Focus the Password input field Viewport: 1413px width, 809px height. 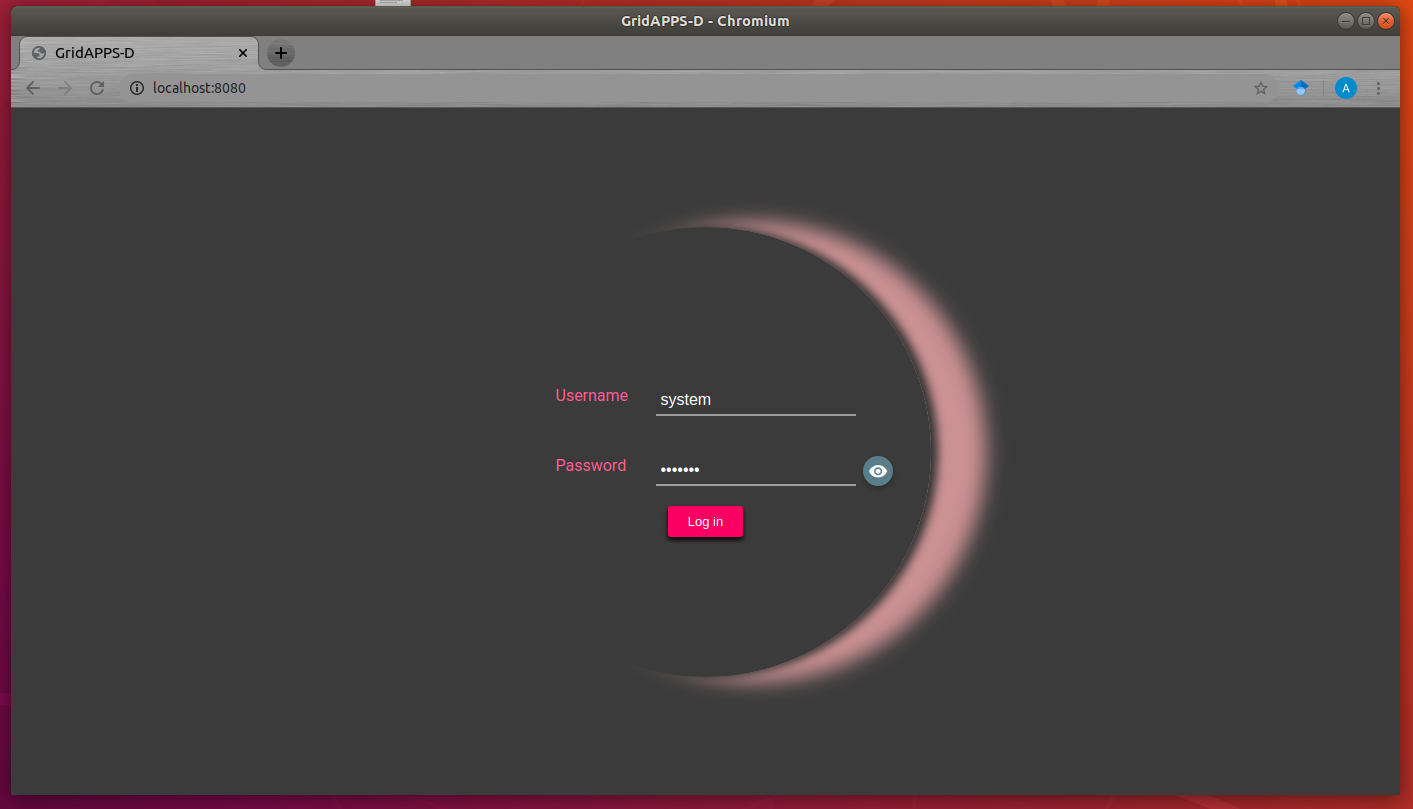point(756,470)
